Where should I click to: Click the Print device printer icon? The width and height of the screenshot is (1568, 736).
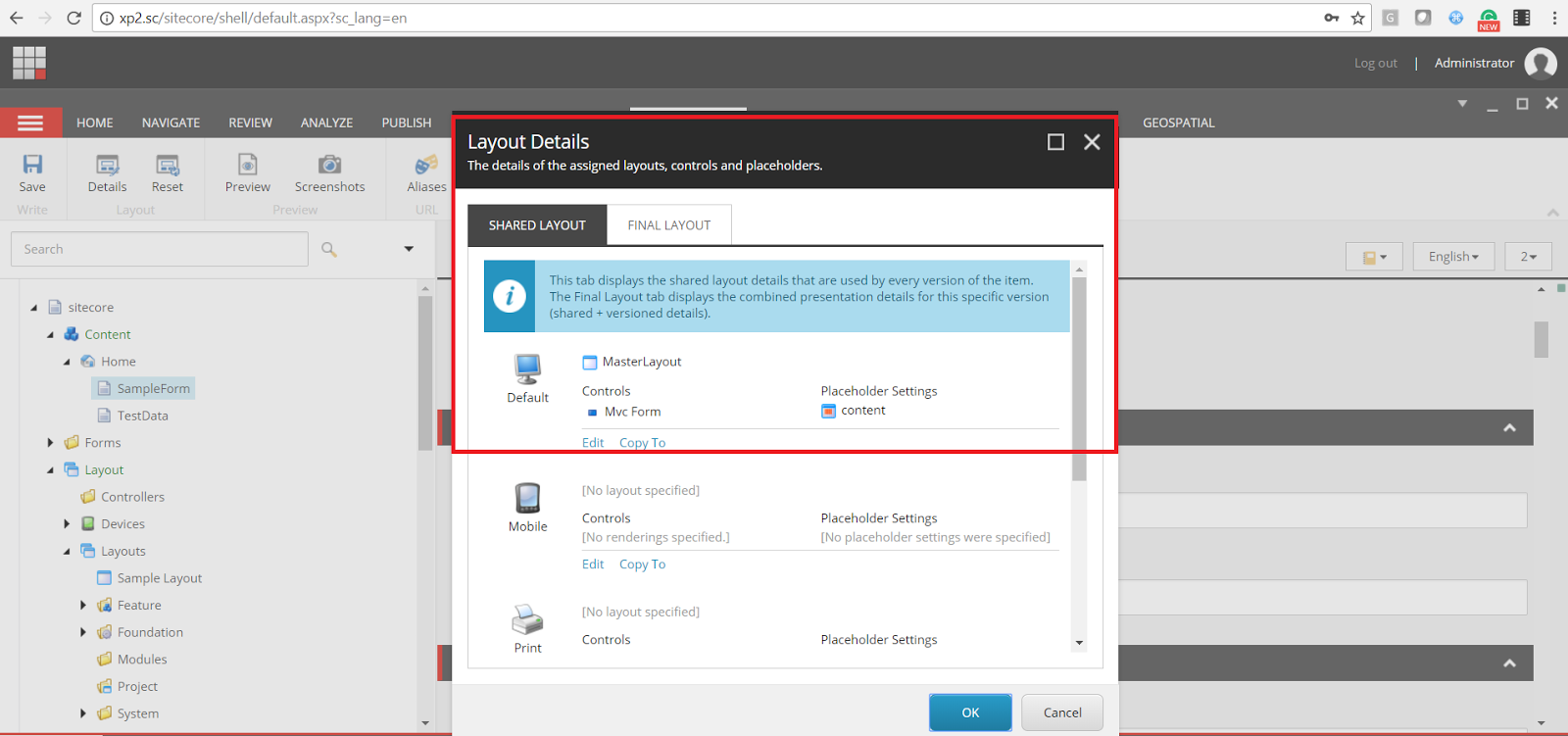pyautogui.click(x=527, y=619)
